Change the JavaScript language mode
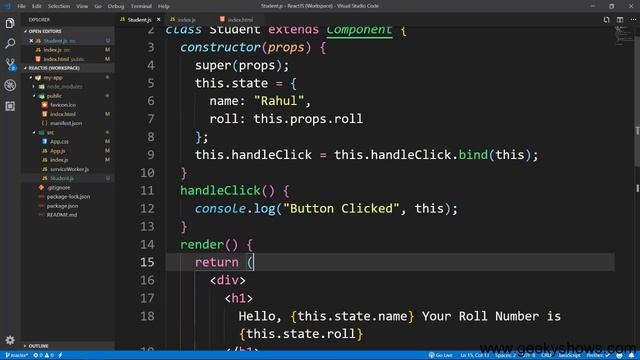 [569, 356]
